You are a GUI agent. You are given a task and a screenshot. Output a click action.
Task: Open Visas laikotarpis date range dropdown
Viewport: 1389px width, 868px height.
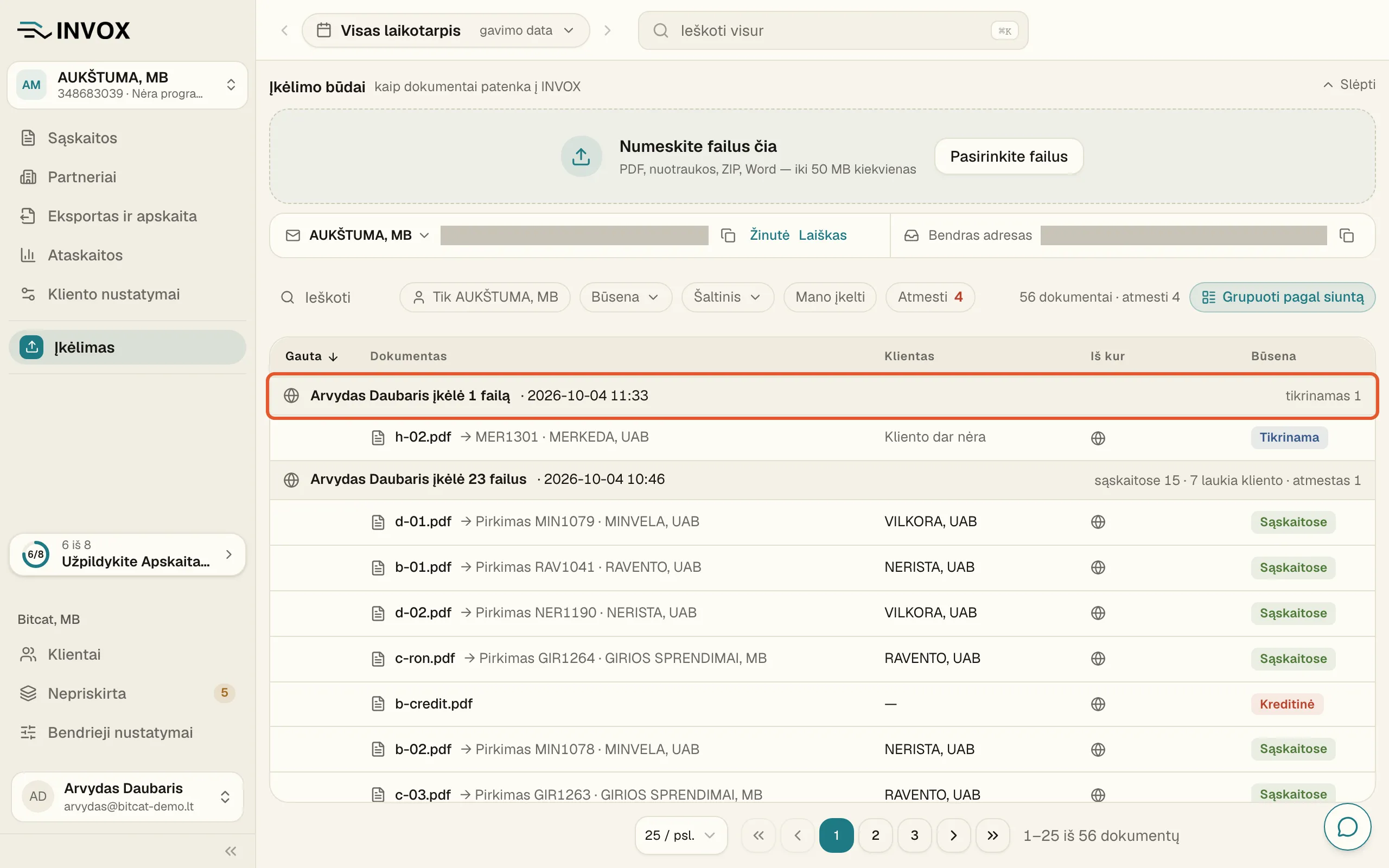point(445,30)
